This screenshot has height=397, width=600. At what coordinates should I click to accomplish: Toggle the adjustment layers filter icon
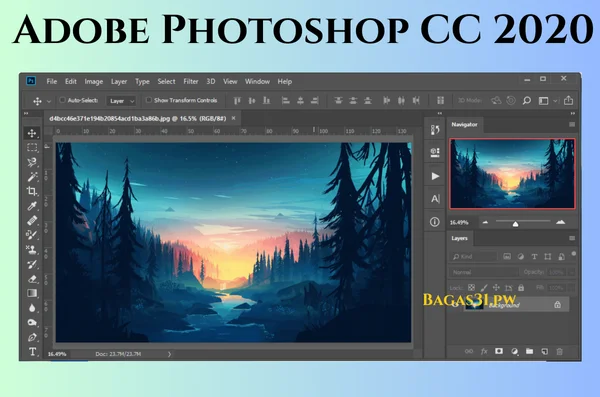point(521,256)
